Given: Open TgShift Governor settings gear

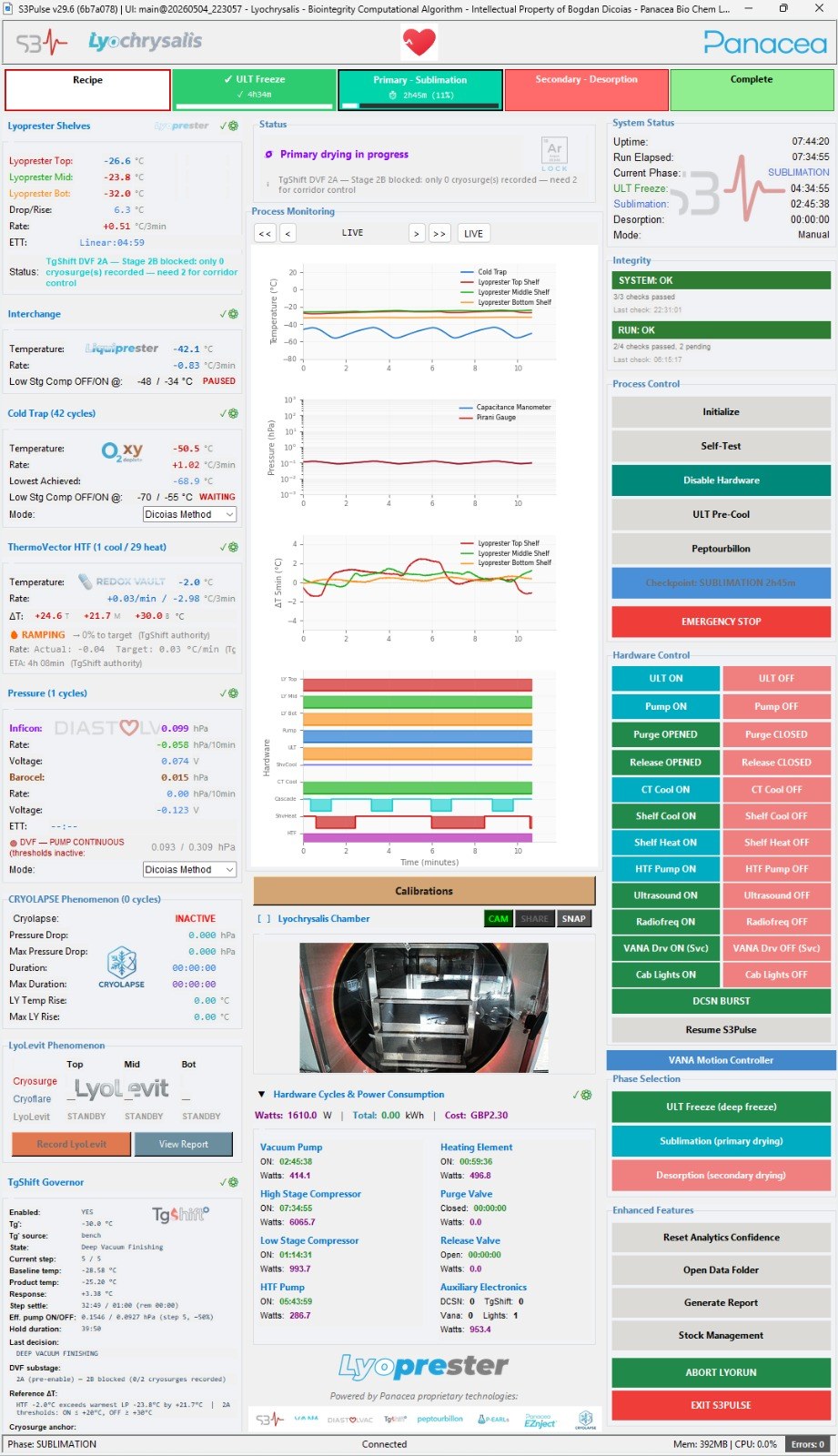Looking at the screenshot, I should (233, 1182).
